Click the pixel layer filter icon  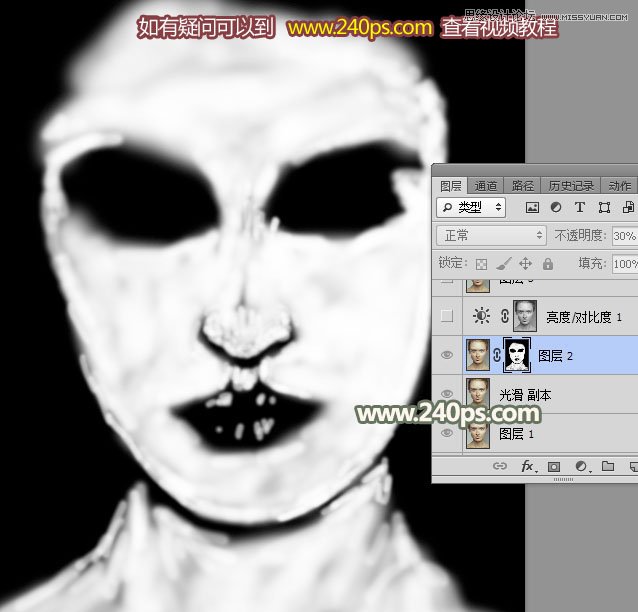[x=532, y=208]
